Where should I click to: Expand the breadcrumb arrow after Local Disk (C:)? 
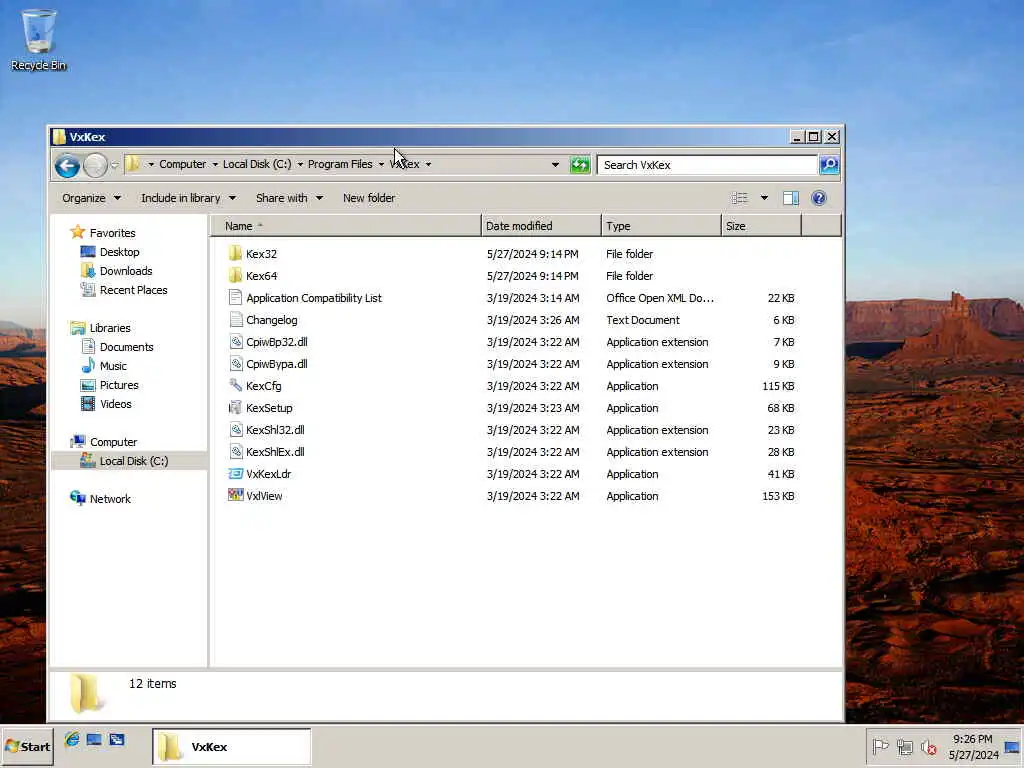point(300,164)
